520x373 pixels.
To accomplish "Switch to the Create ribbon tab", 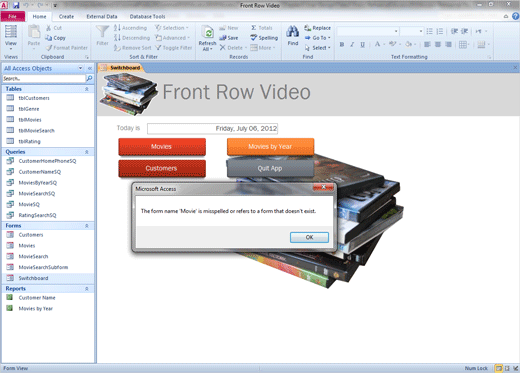I will 66,16.
